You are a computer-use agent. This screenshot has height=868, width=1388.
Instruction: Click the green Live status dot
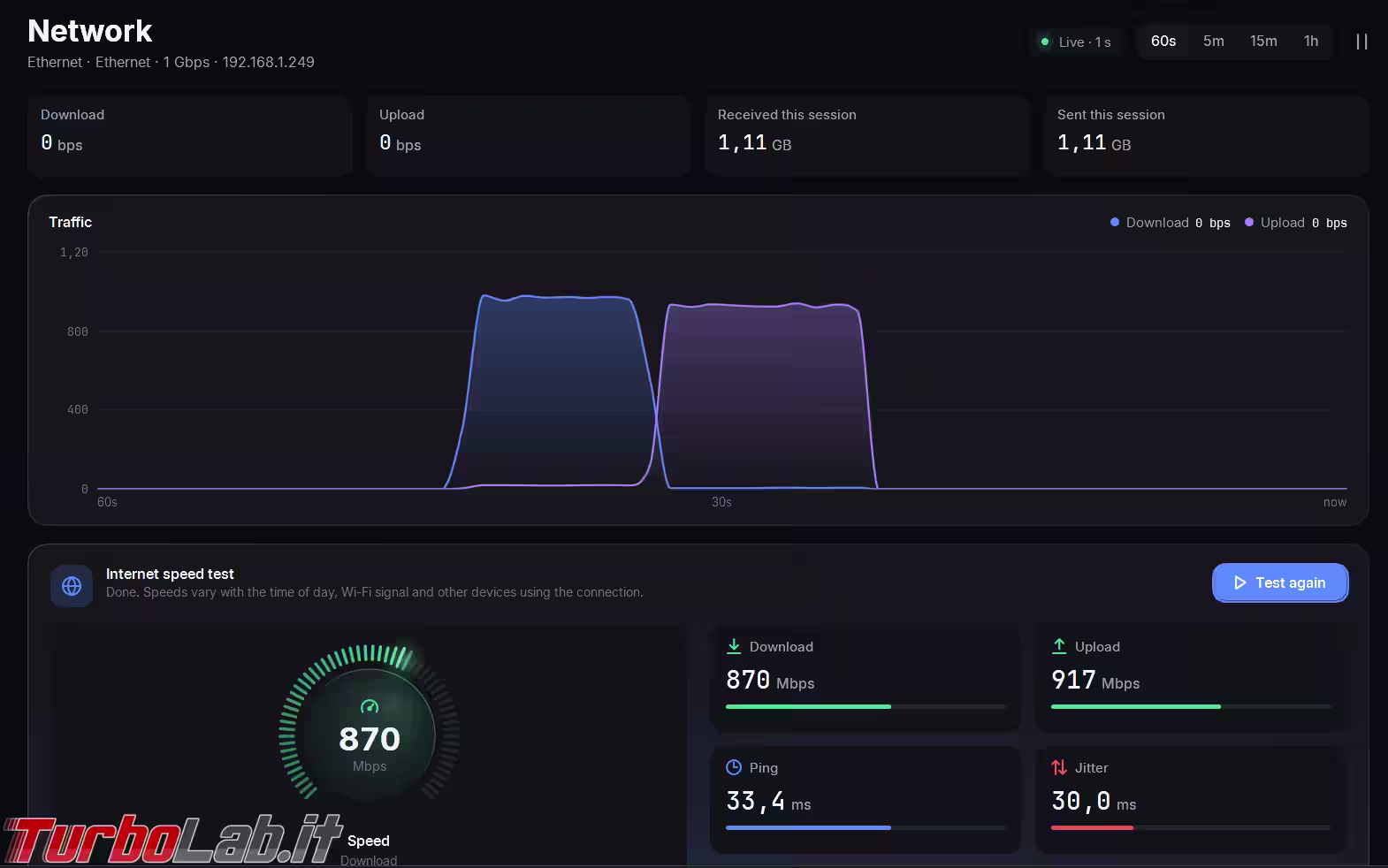1045,42
